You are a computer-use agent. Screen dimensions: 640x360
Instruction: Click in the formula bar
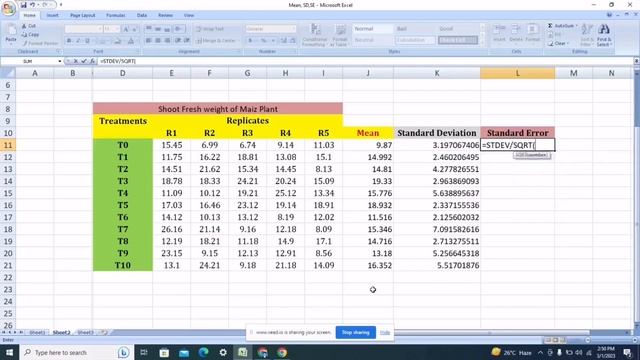(x=365, y=61)
